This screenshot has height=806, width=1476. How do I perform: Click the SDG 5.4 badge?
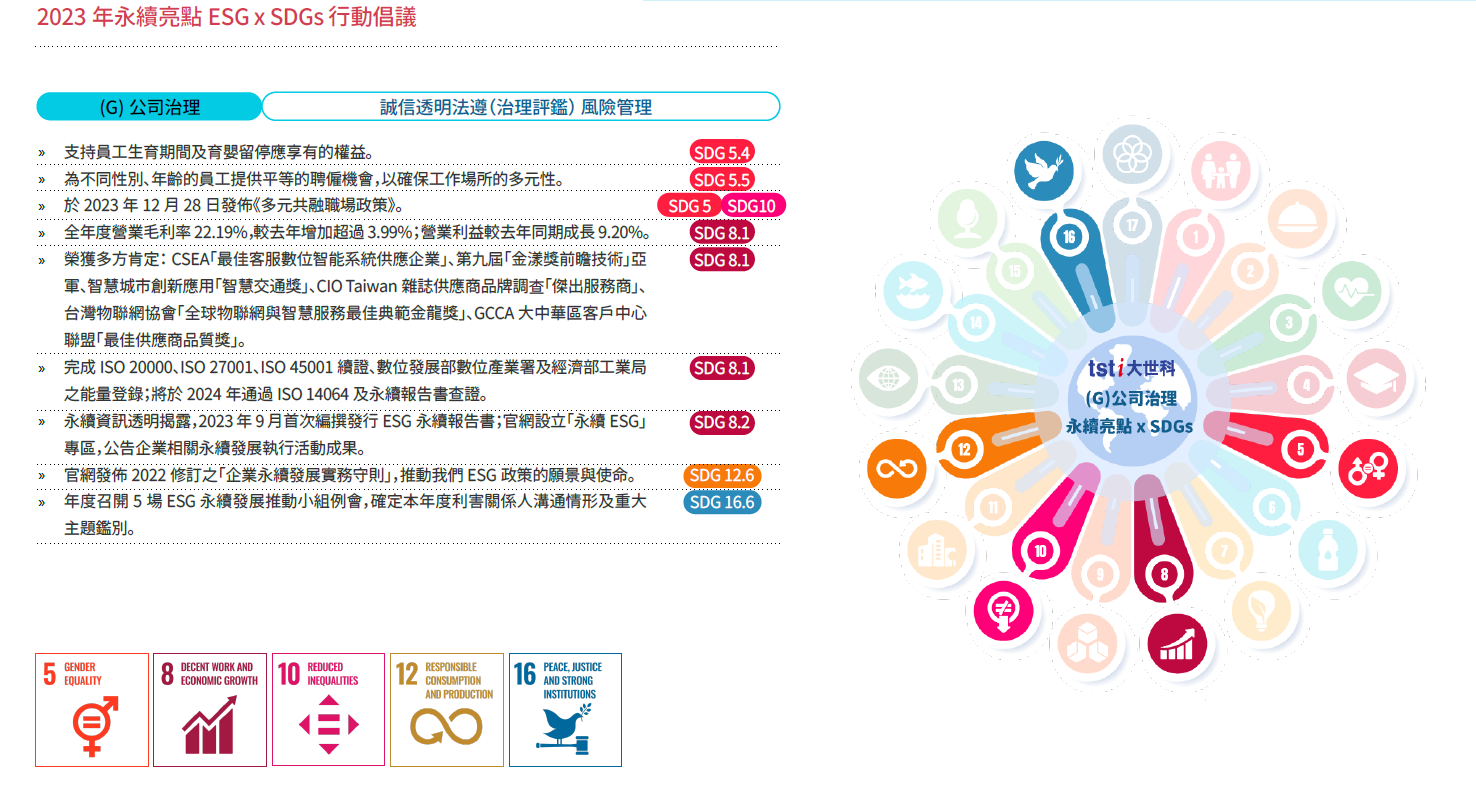point(722,152)
